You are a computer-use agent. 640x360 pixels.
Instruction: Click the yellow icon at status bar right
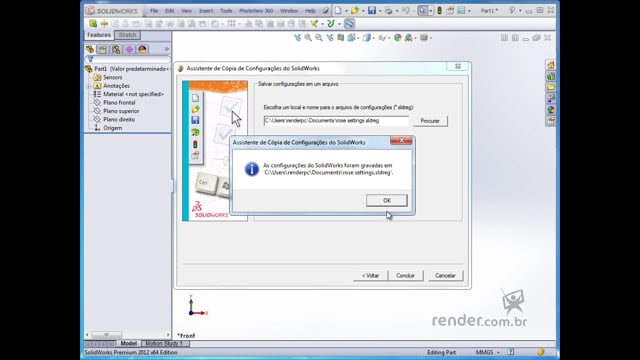coord(541,352)
